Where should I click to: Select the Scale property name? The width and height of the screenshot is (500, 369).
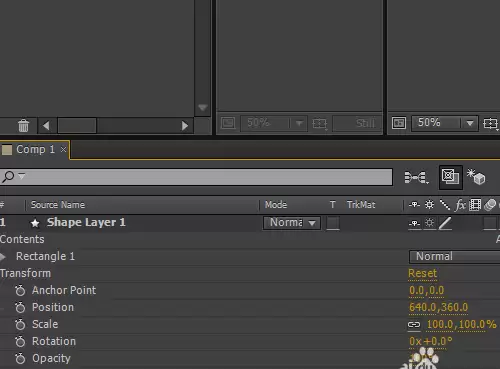45,324
